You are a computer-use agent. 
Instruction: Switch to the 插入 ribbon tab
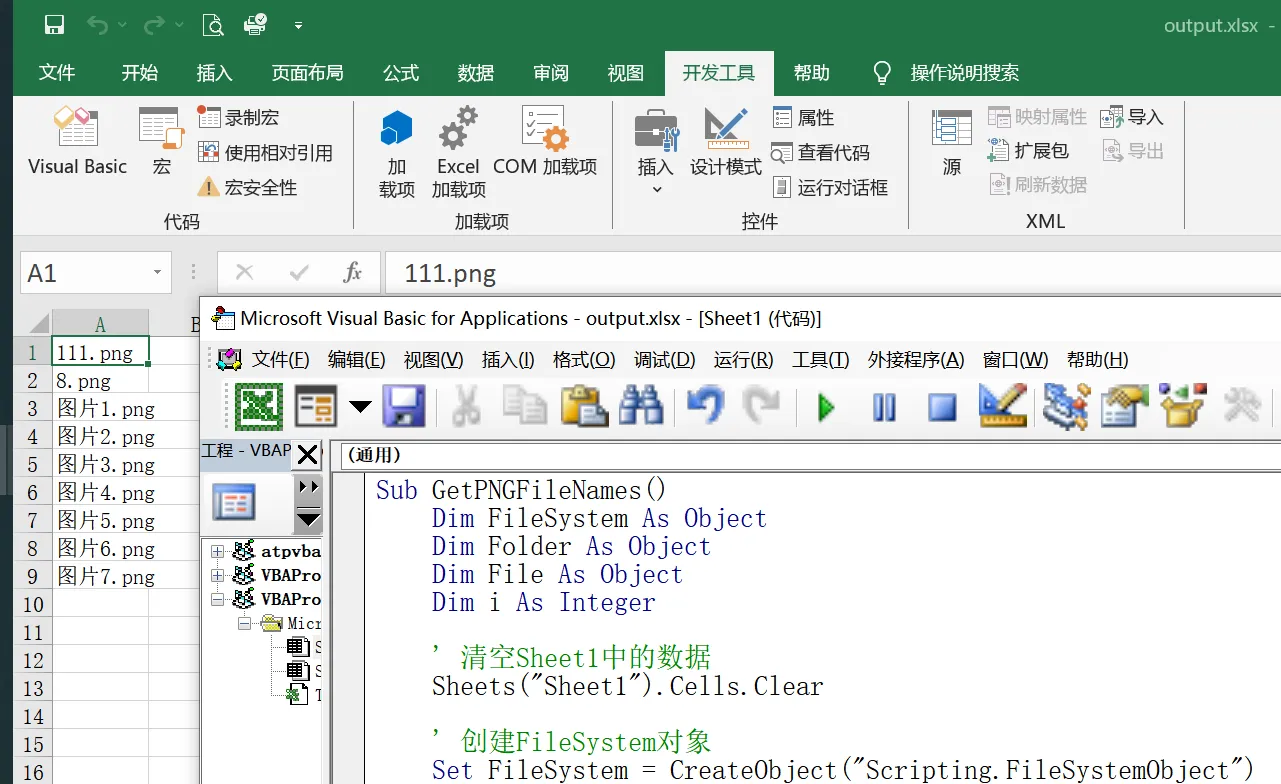pyautogui.click(x=214, y=73)
